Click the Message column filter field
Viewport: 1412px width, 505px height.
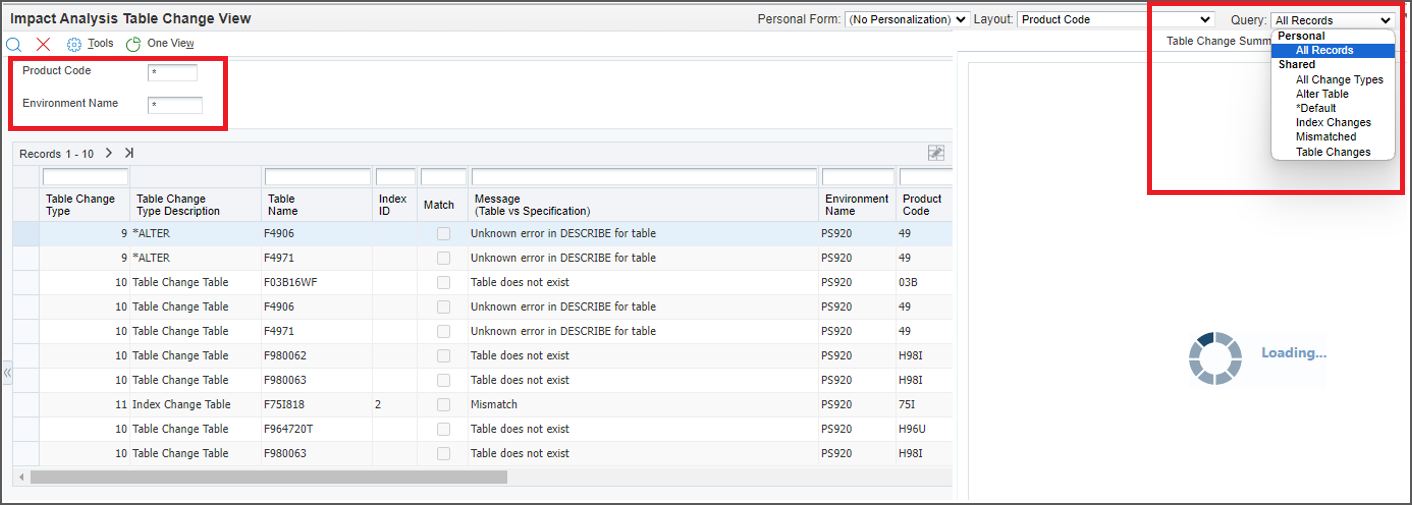(x=644, y=177)
